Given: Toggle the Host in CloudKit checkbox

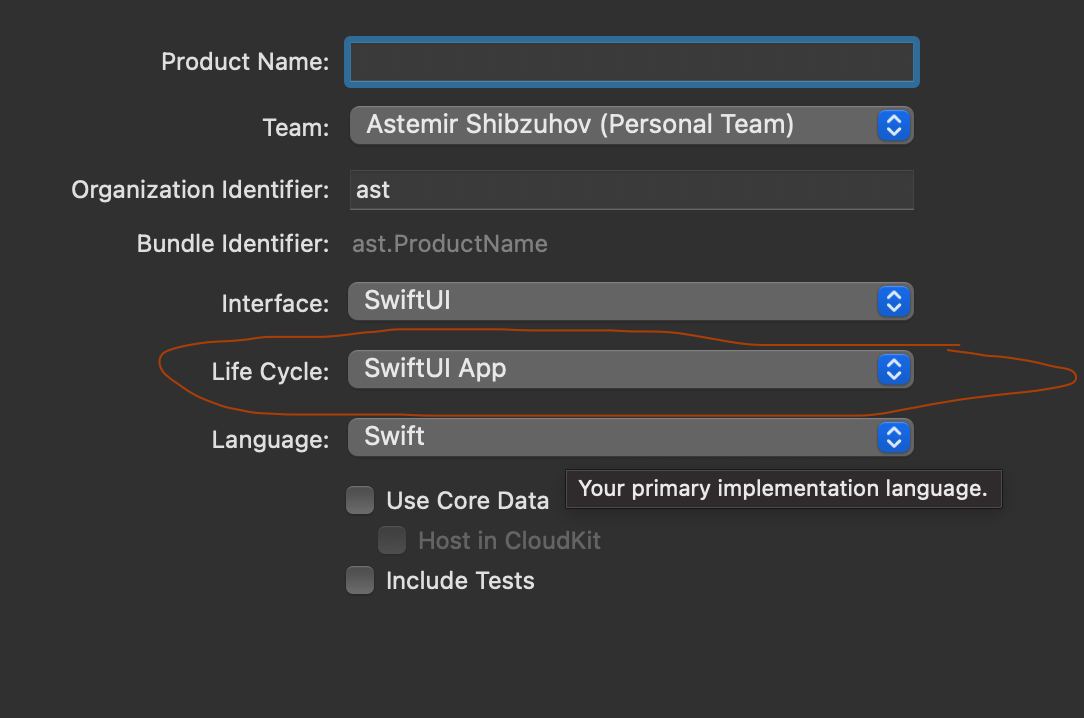Looking at the screenshot, I should click(x=392, y=540).
